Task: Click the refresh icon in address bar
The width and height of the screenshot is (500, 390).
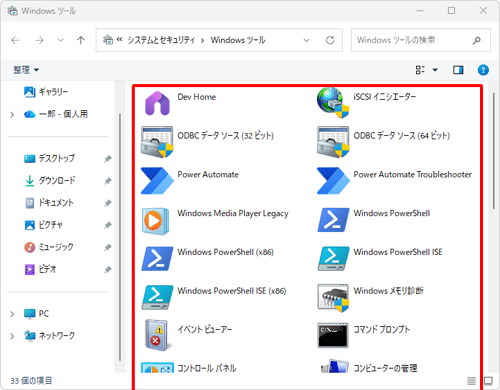Action: 330,40
